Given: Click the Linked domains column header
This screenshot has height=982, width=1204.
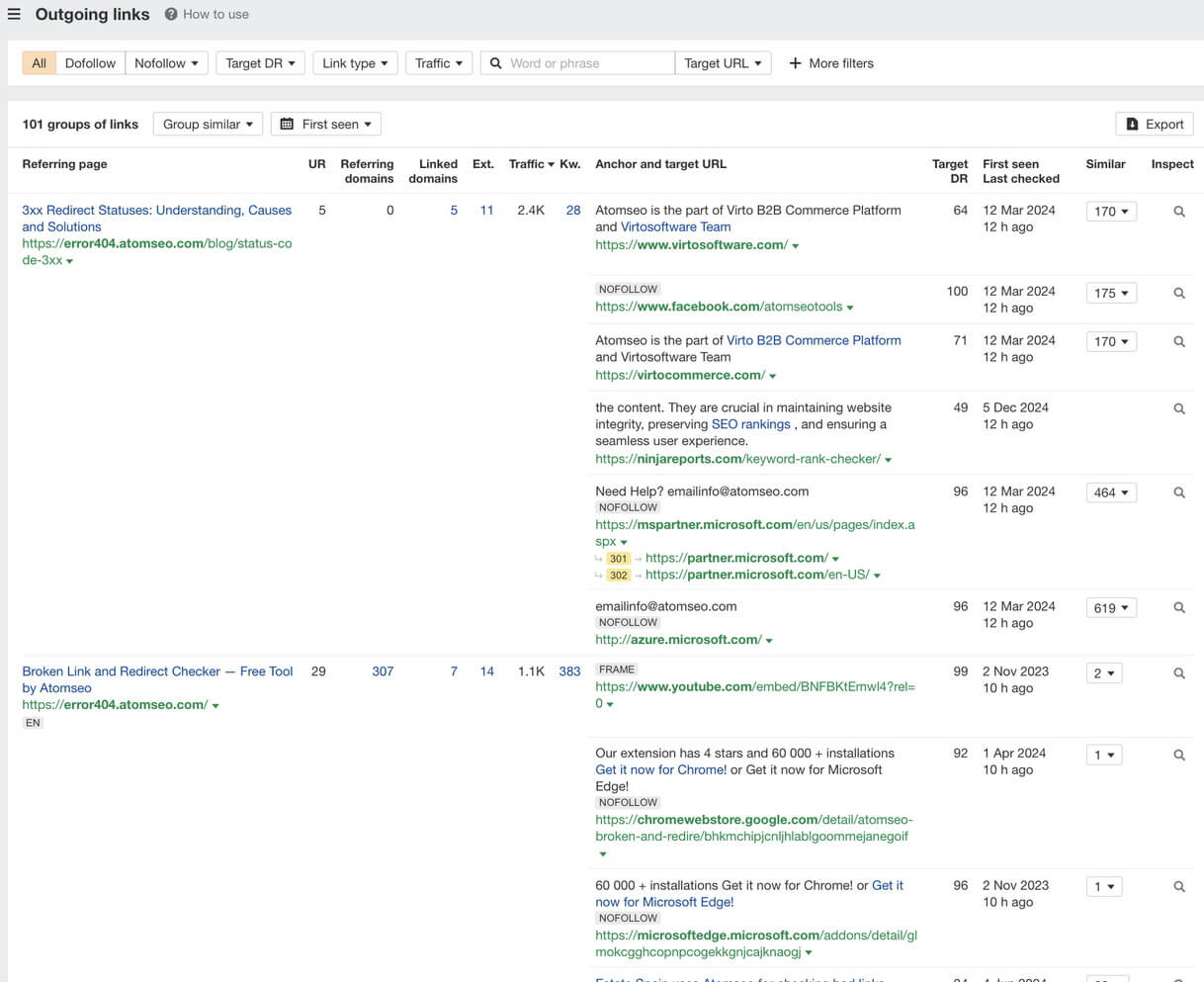Looking at the screenshot, I should (x=433, y=171).
